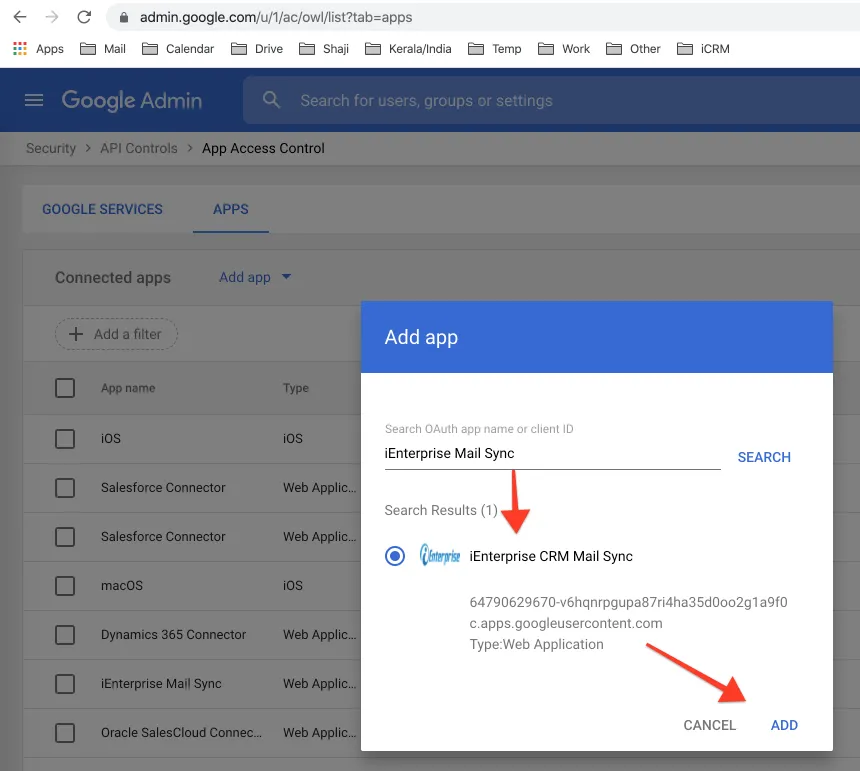Open the Kerala/India bookmarks folder

tap(408, 49)
